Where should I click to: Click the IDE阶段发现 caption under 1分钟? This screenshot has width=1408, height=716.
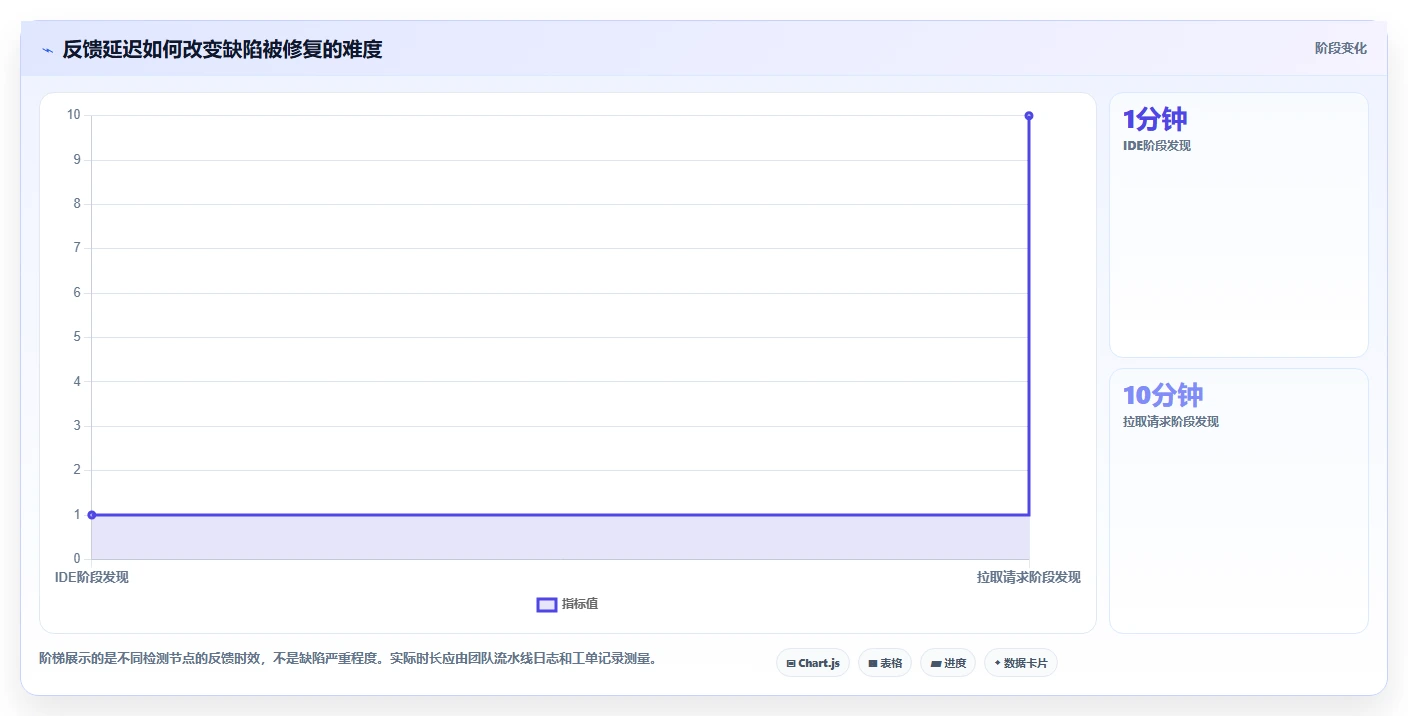(1157, 146)
